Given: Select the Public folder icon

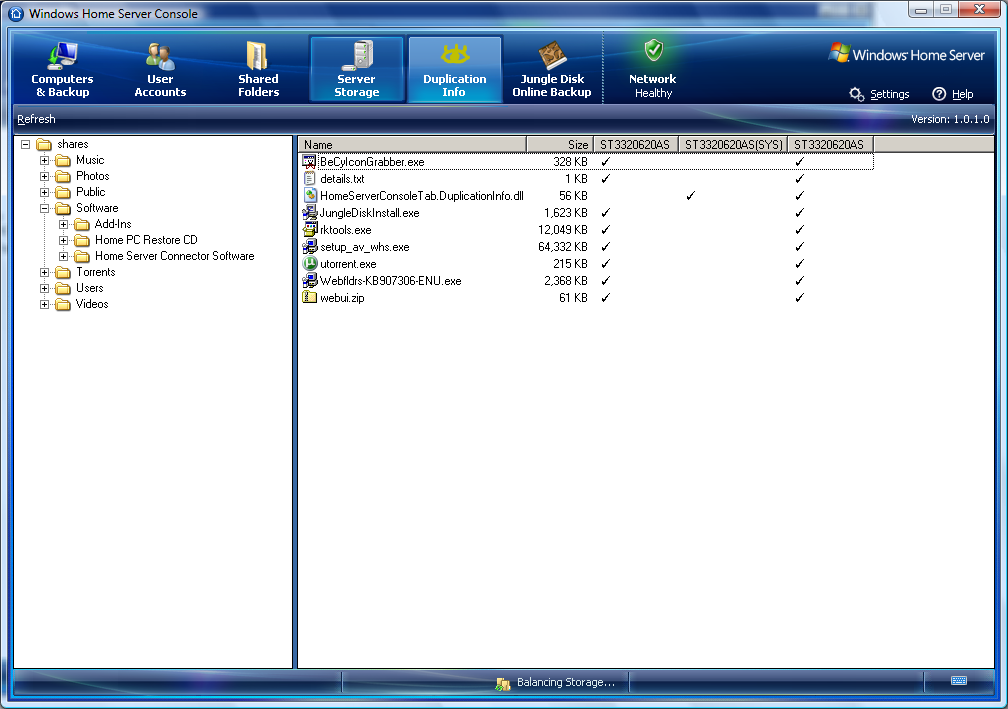Looking at the screenshot, I should coord(62,192).
